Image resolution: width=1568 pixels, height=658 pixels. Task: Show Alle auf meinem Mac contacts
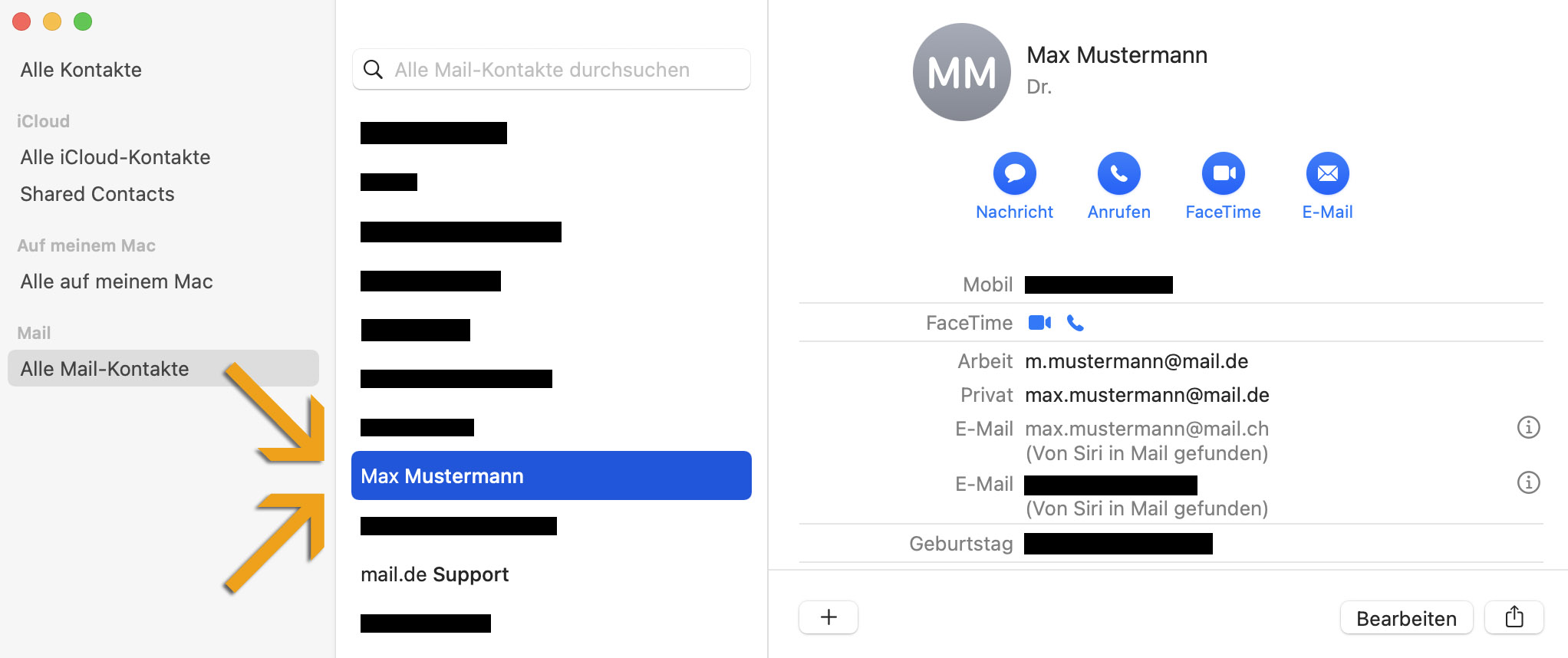click(117, 281)
